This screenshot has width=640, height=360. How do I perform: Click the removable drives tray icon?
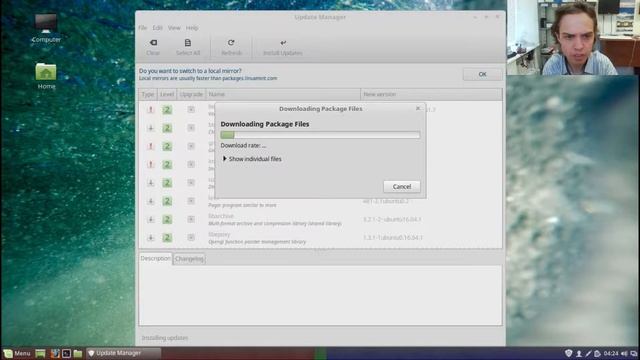pos(597,353)
